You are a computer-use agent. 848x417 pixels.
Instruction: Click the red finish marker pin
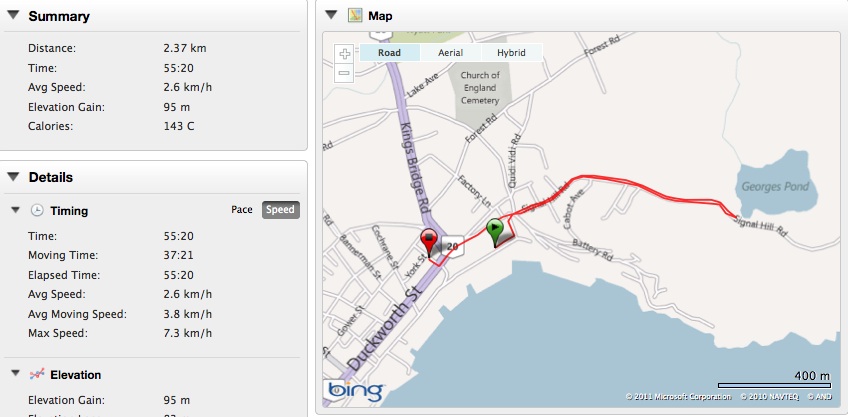tap(430, 241)
